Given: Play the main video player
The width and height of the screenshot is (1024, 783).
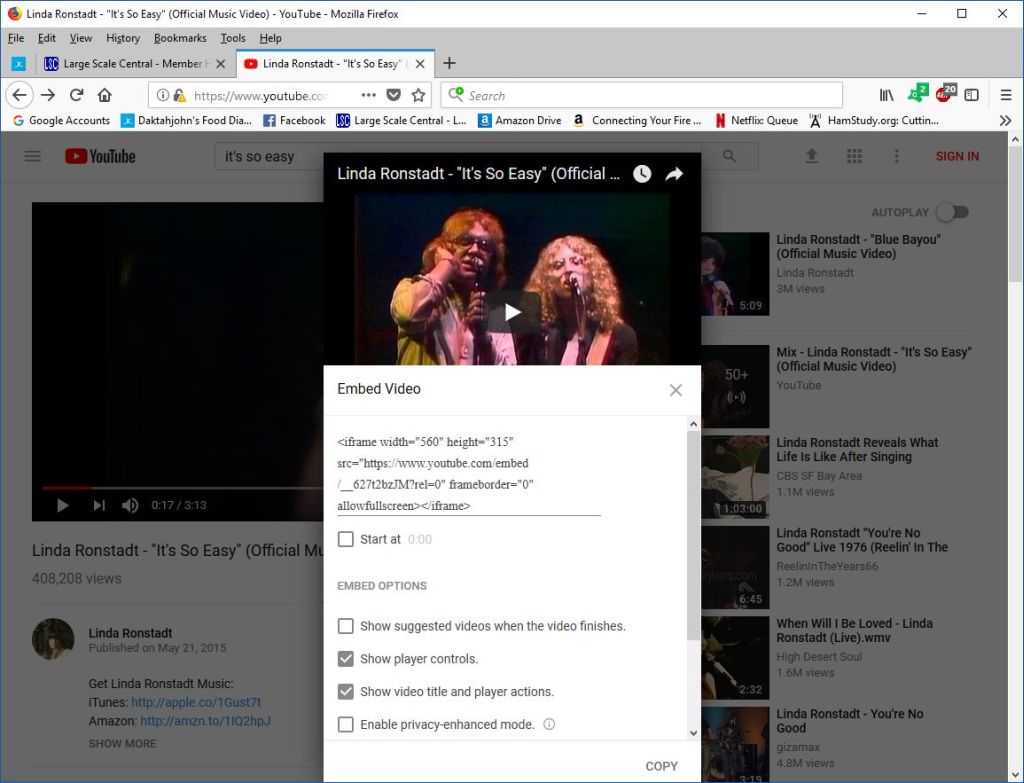Looking at the screenshot, I should point(63,505).
